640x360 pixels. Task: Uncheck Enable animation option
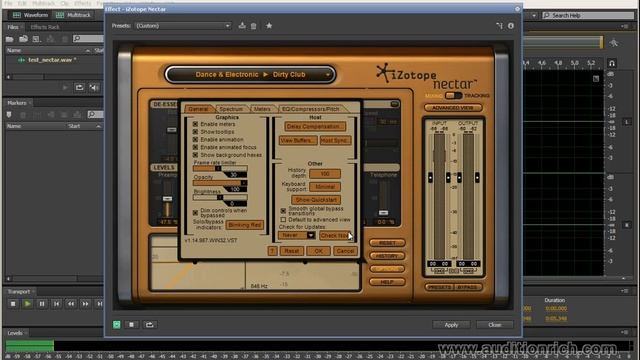[195, 139]
